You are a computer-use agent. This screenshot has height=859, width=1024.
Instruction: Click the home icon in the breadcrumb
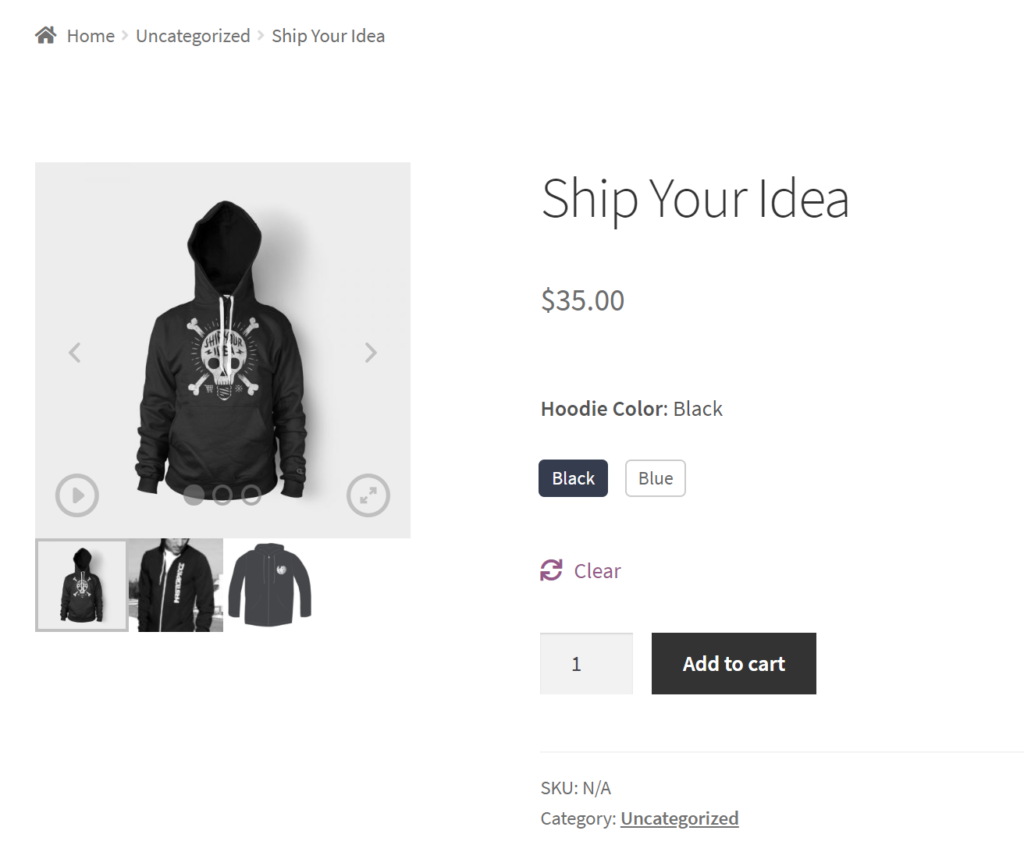45,33
